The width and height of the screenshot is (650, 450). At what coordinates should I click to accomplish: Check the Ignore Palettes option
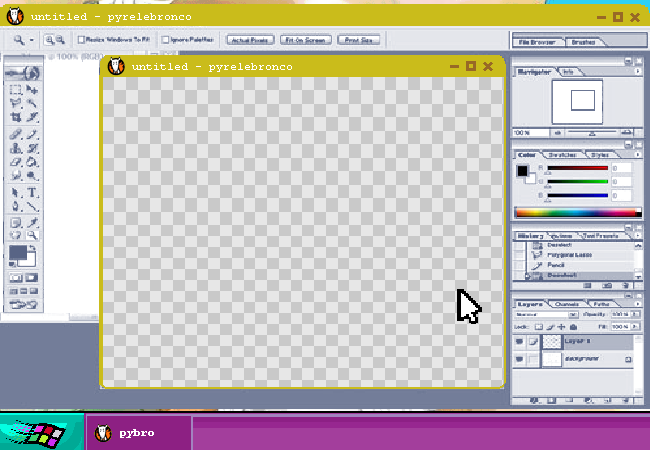165,40
